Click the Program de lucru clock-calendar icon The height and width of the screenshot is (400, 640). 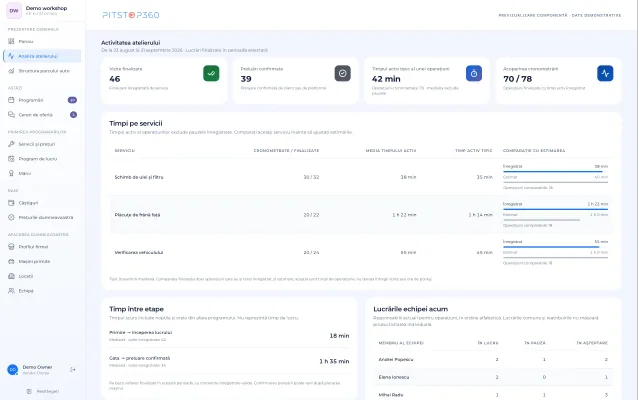point(11,159)
